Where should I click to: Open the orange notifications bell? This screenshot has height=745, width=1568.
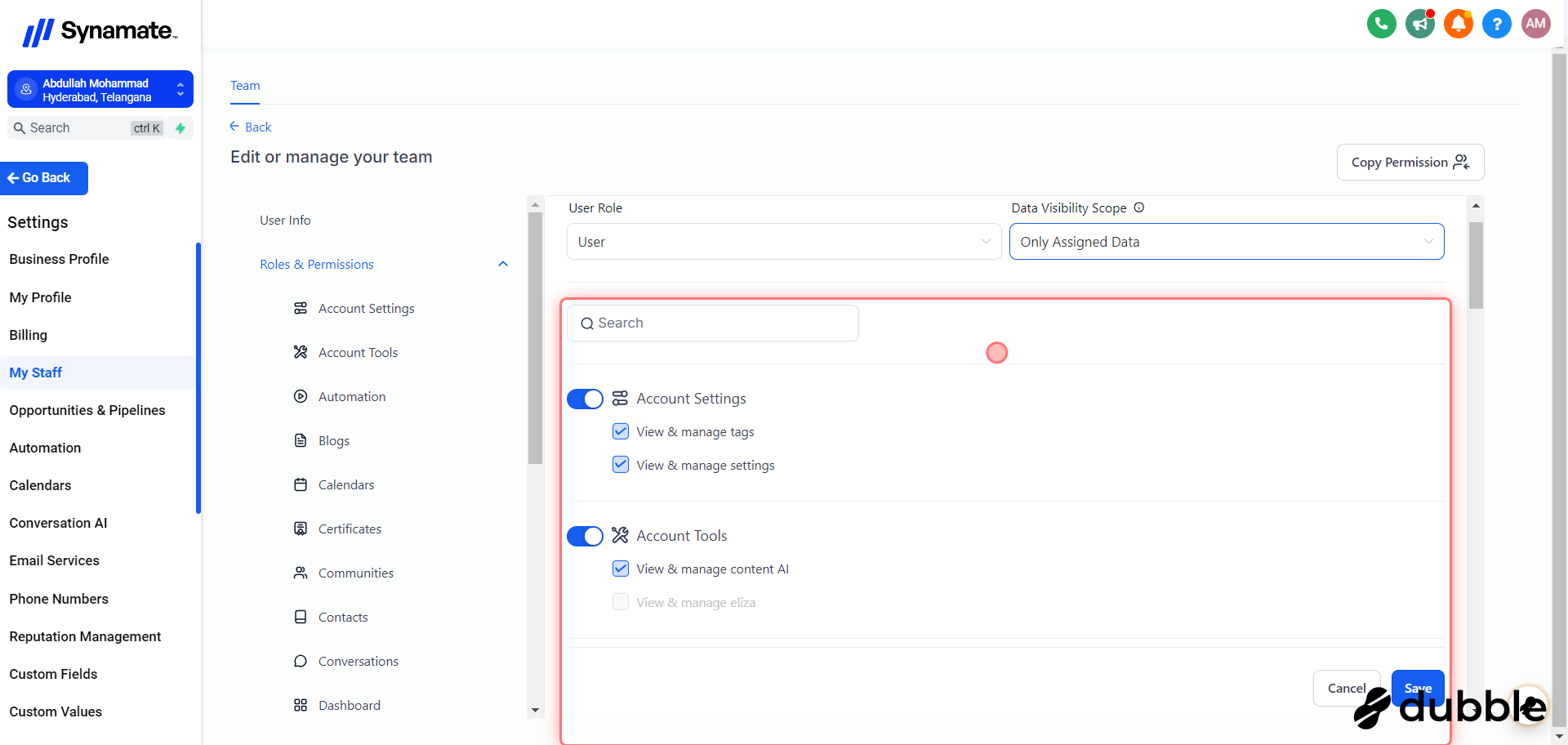point(1459,24)
